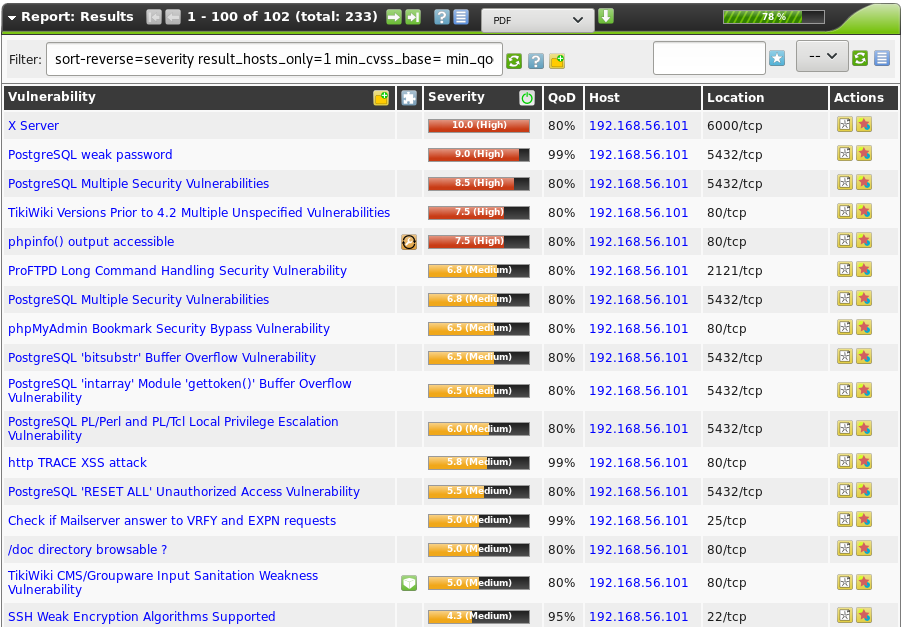Open the PDF report format dropdown
907x627 pixels.
(538, 19)
